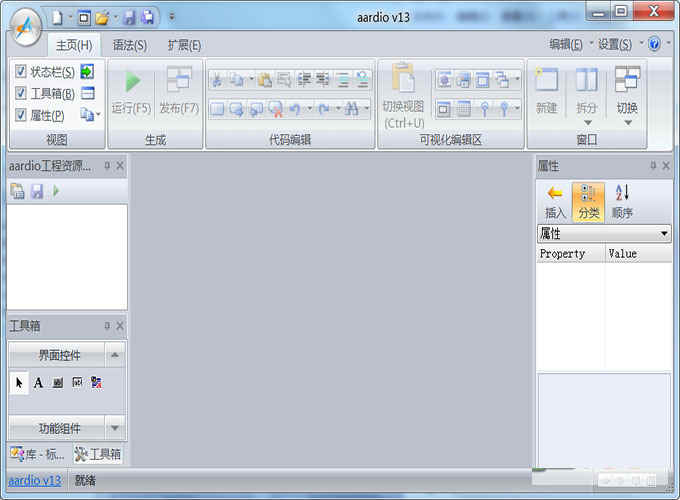Screen dimensions: 680x500
Task: Click the 切换视图 (Ctrl+U) button
Action: point(403,95)
